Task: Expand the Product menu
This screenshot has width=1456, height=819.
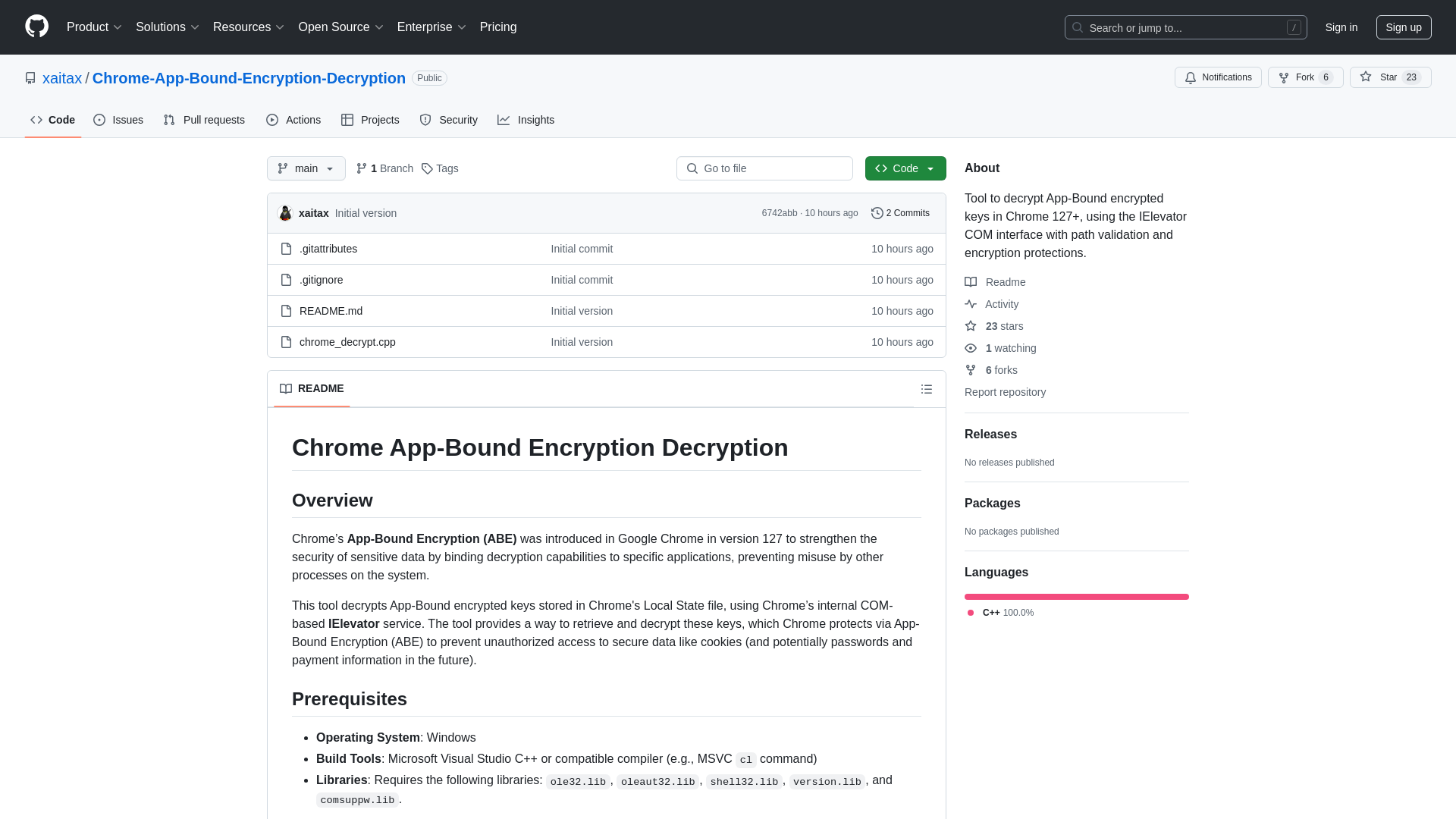Action: pos(94,27)
